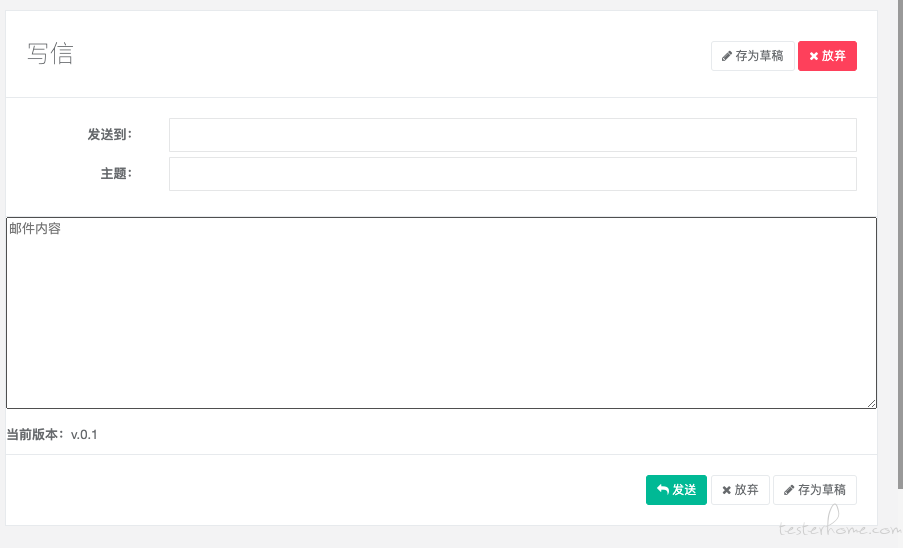The image size is (903, 548).
Task: Click the textarea resize grip handle
Action: pyautogui.click(x=871, y=404)
